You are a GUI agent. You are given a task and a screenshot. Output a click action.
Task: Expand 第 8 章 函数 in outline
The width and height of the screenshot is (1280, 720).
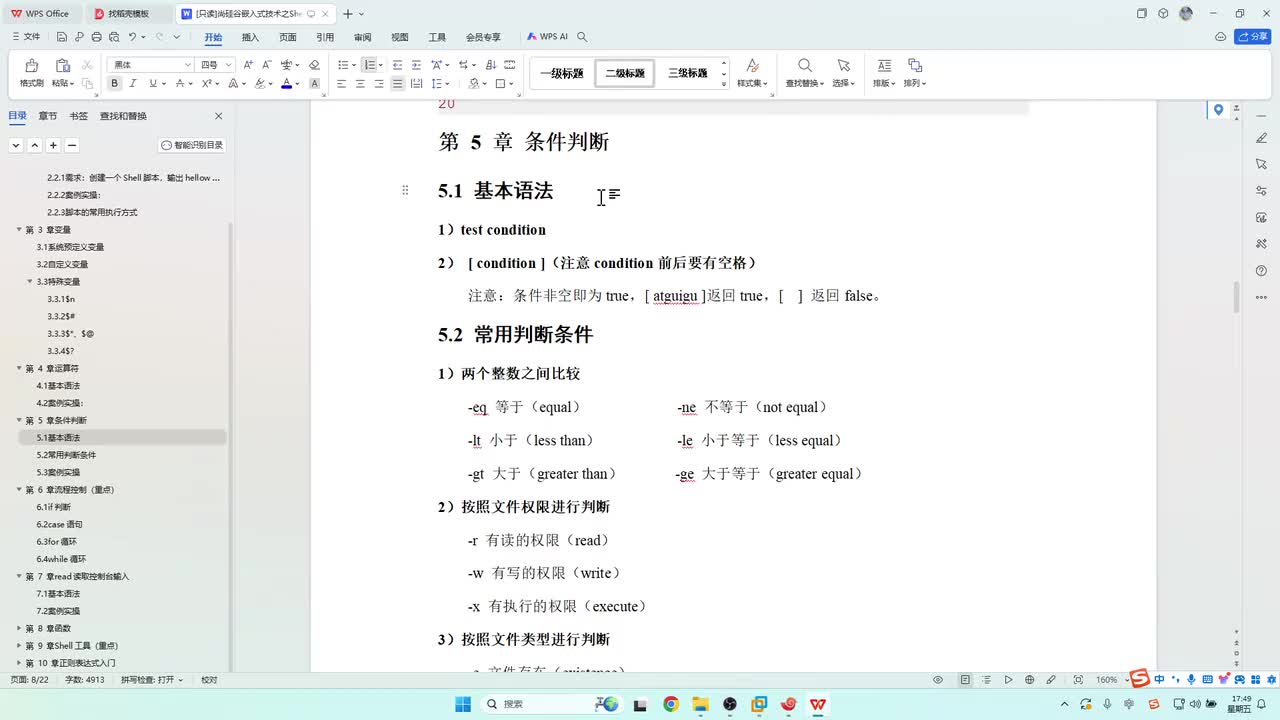pos(19,628)
